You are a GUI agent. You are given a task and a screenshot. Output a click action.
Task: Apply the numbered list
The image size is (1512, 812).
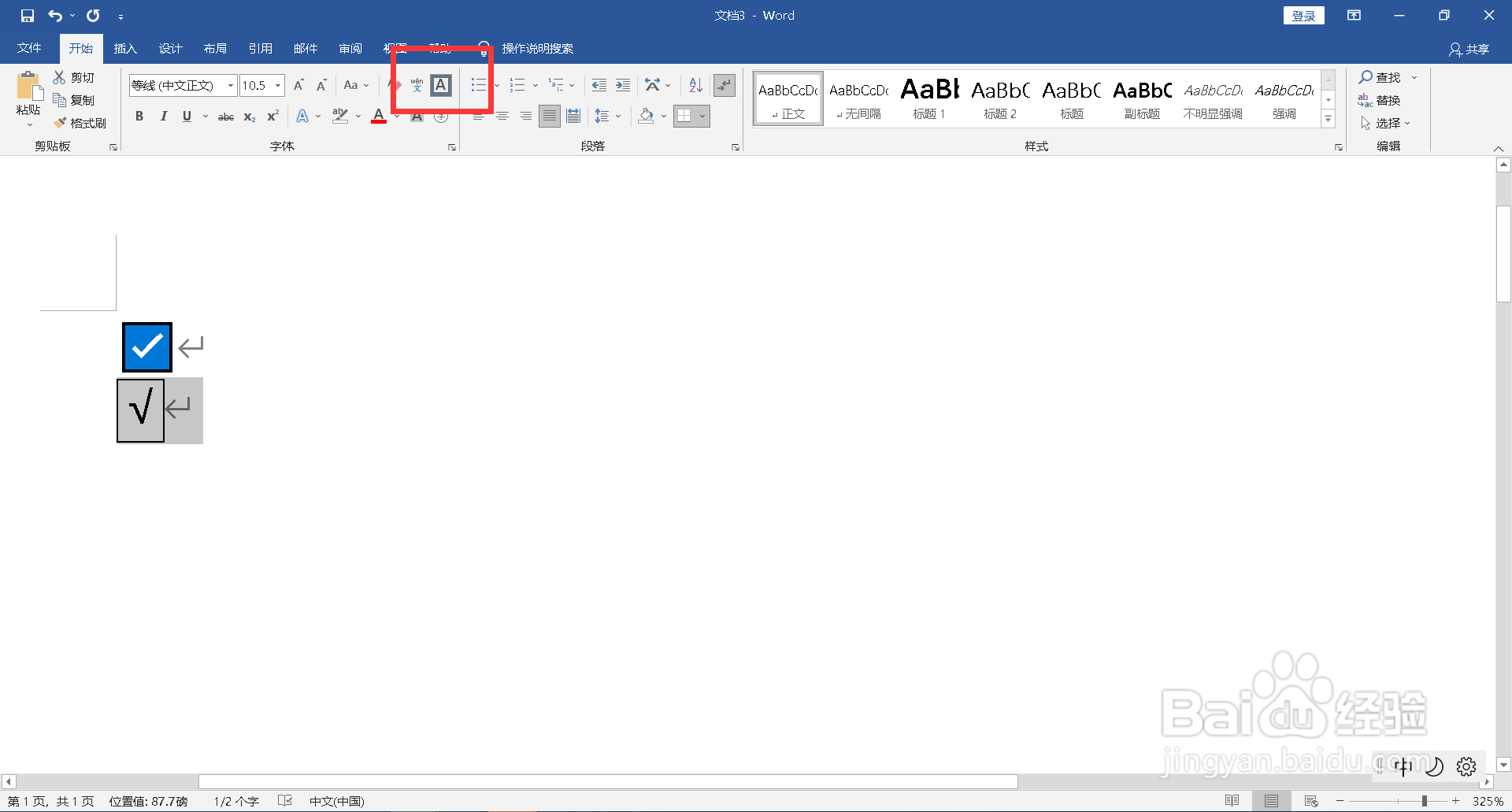[x=517, y=85]
